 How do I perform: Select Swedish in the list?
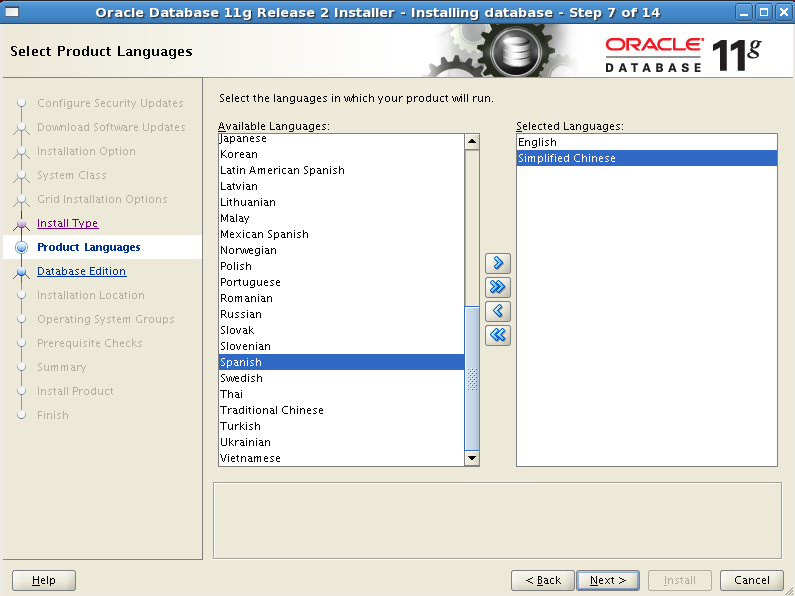pyautogui.click(x=341, y=378)
